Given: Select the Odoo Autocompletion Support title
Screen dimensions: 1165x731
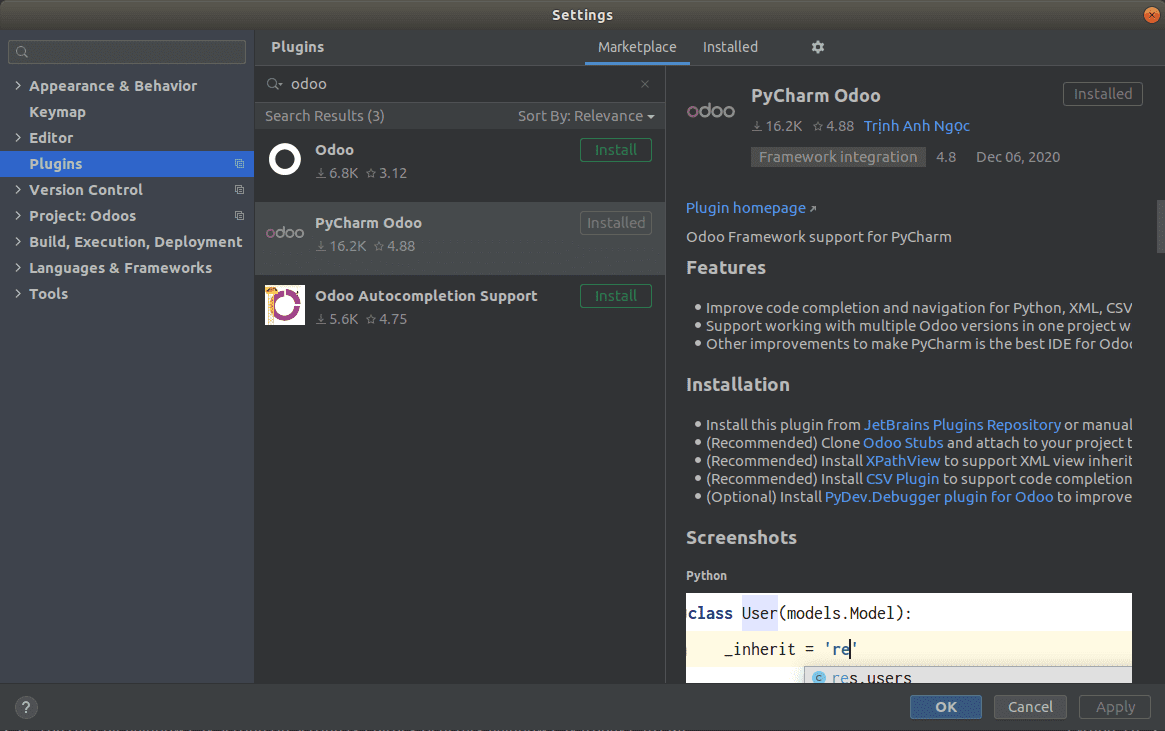Looking at the screenshot, I should pyautogui.click(x=426, y=296).
